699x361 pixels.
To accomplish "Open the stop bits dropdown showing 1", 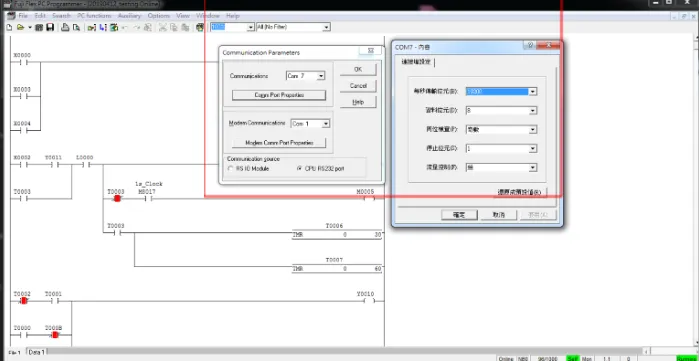I will point(532,148).
